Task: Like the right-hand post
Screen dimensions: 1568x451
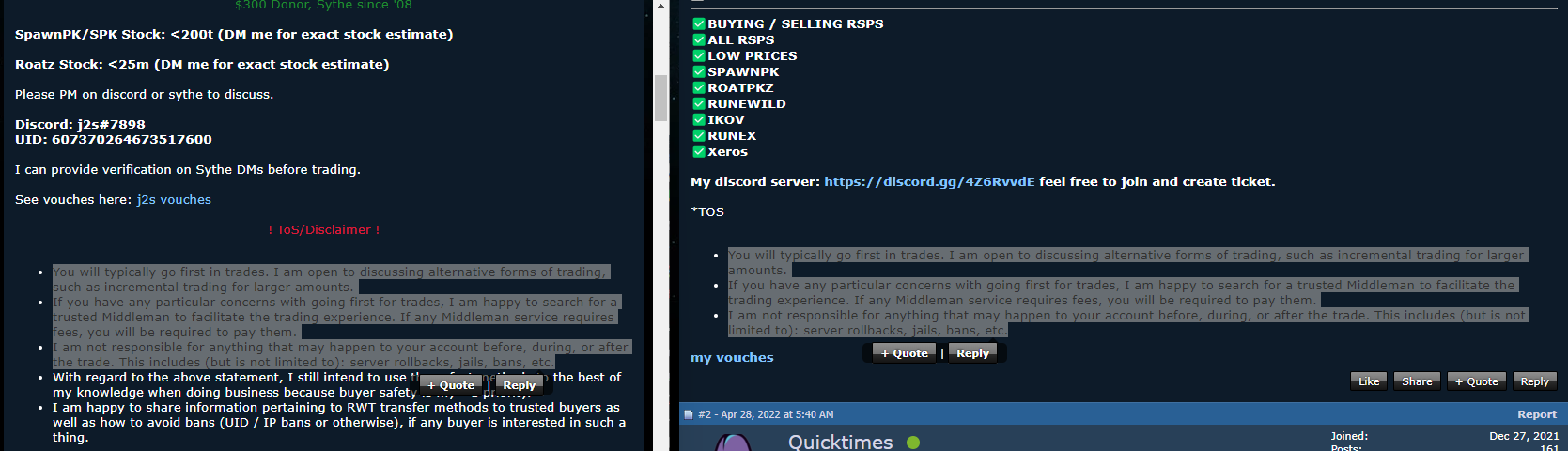Action: [x=1369, y=381]
